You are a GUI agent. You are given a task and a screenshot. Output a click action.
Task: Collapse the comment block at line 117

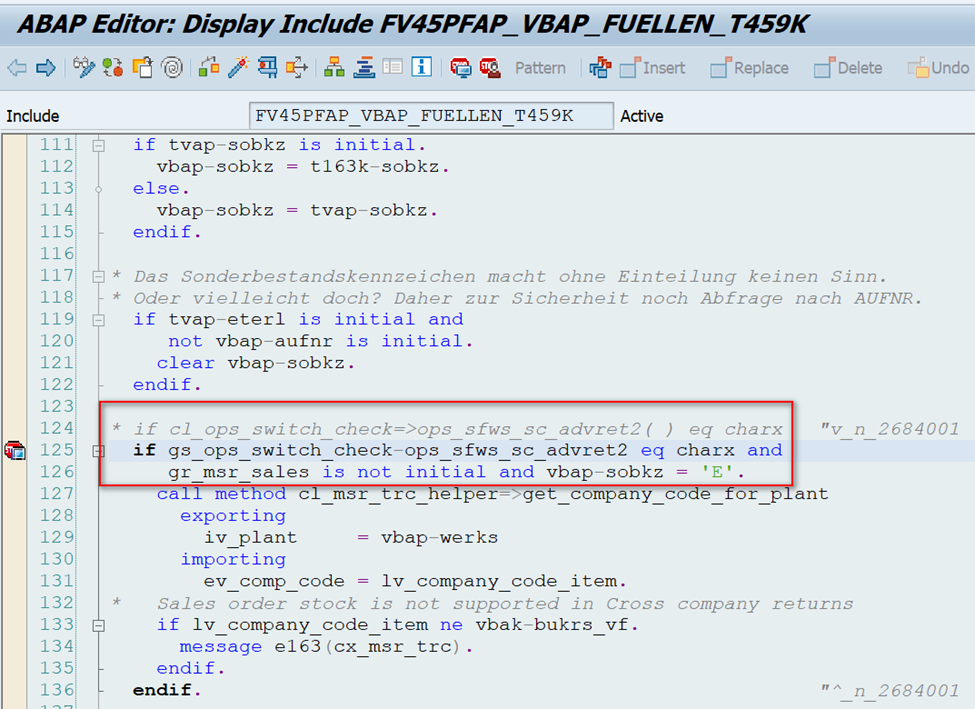98,276
